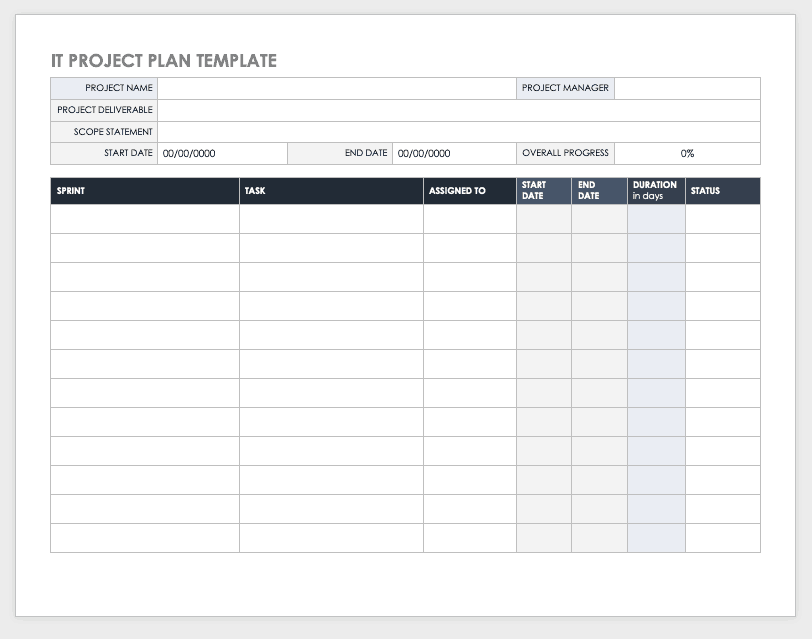Select the START DATE table column header
Image resolution: width=812 pixels, height=639 pixels.
[543, 191]
